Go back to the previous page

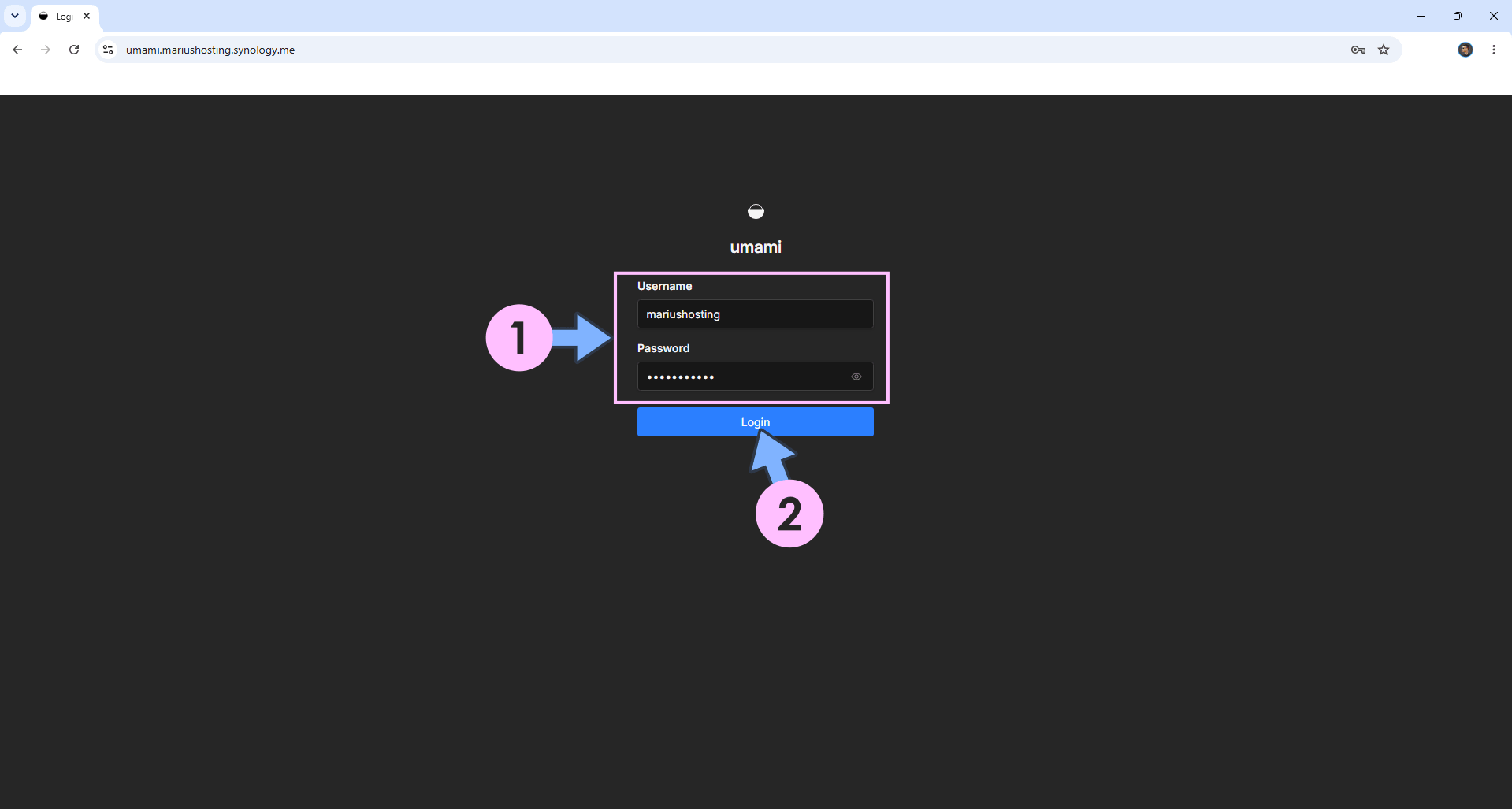coord(17,50)
